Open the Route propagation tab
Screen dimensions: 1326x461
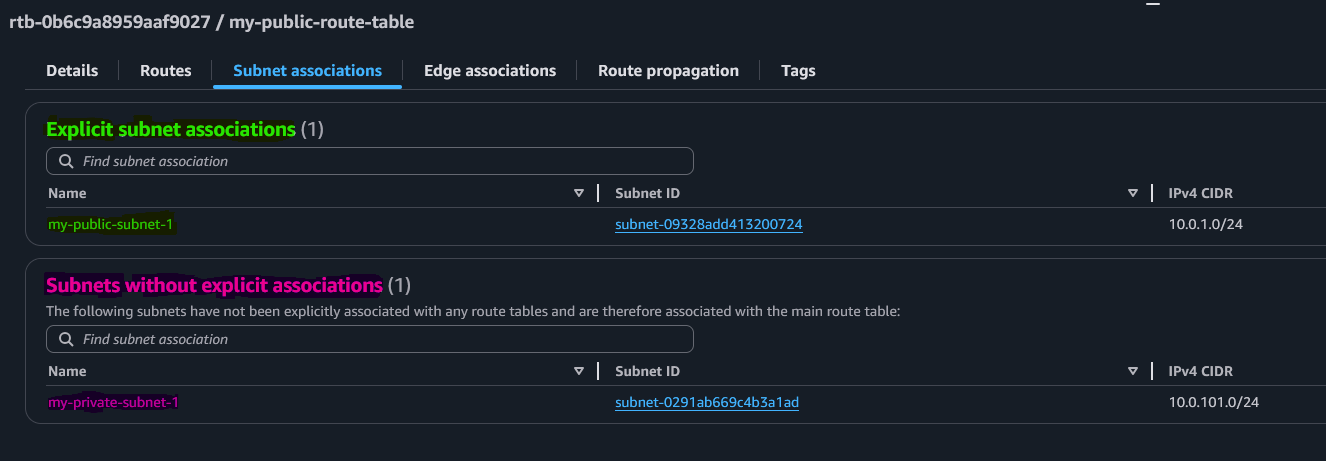pyautogui.click(x=668, y=71)
